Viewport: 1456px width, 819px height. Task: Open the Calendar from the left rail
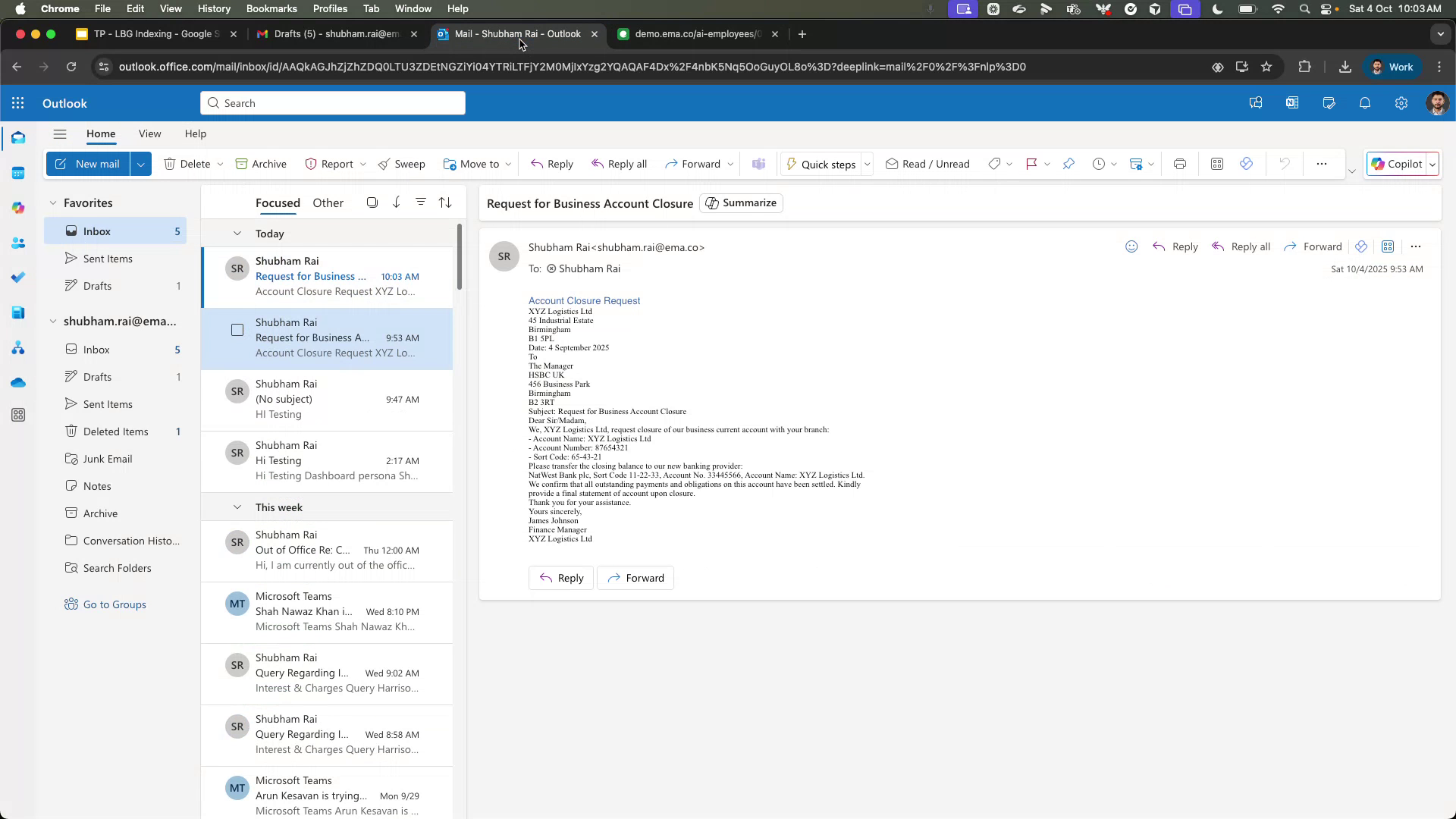point(18,172)
